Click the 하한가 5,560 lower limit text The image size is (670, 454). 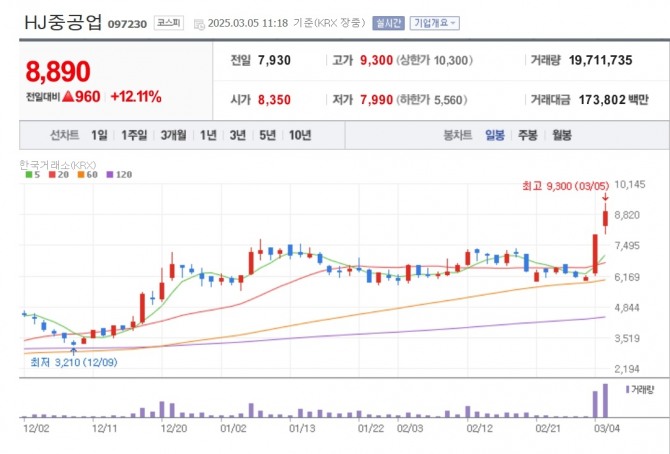coord(432,100)
